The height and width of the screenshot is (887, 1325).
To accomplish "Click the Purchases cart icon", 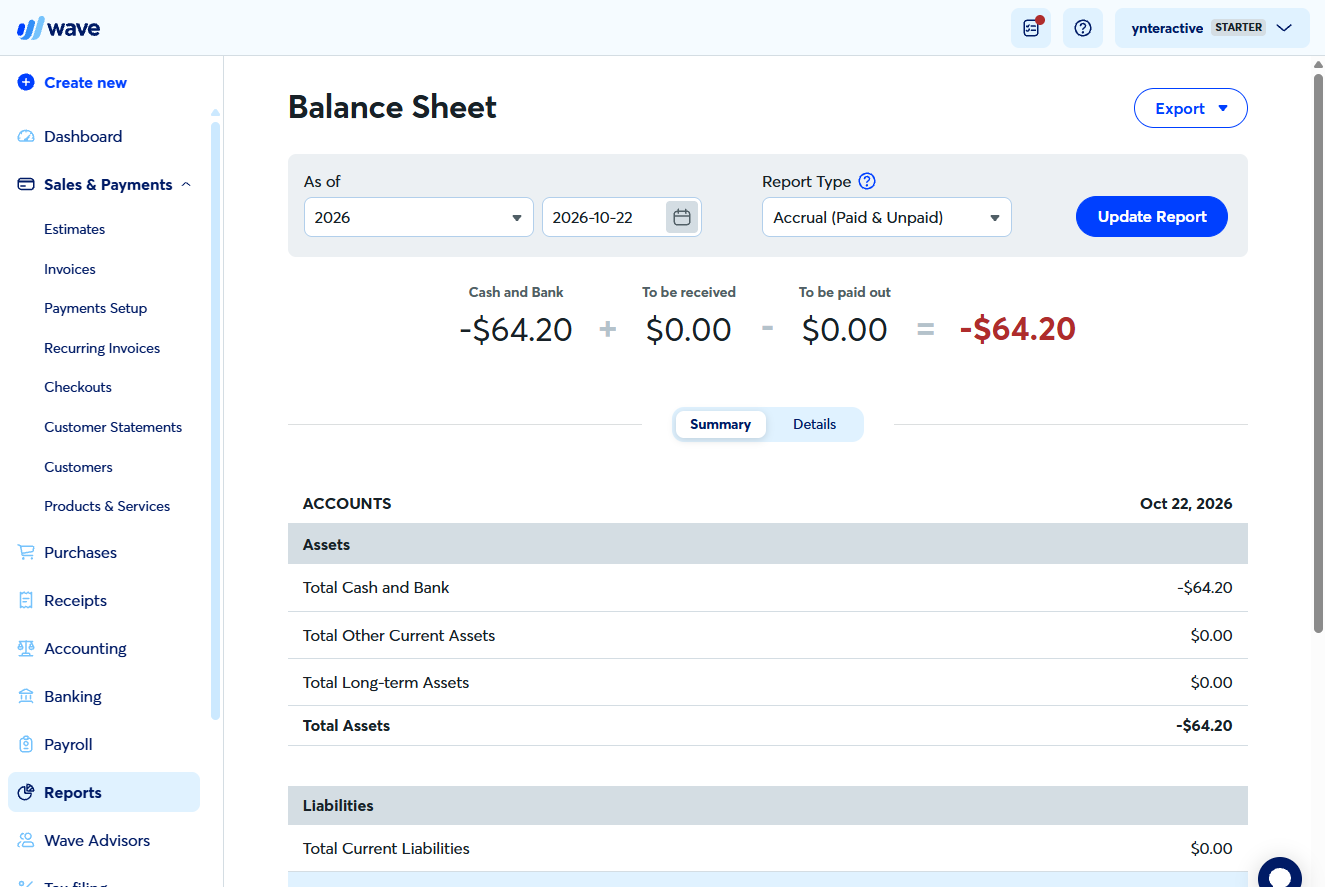I will coord(26,553).
